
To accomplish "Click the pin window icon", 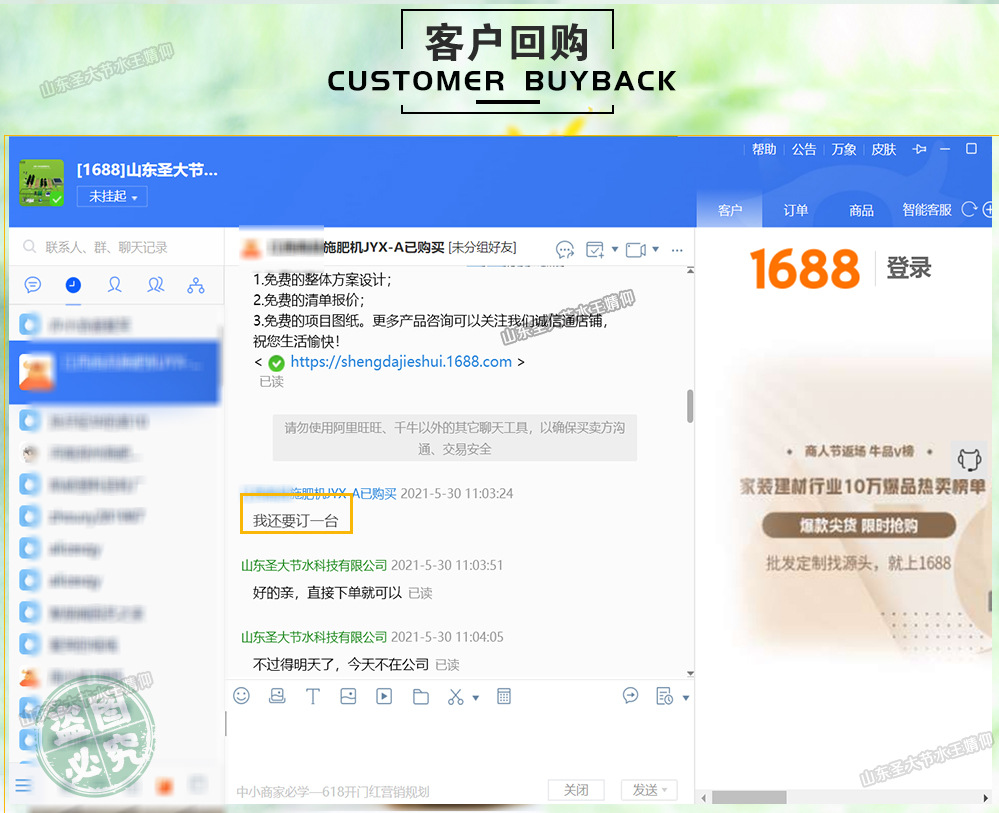I will tap(919, 149).
